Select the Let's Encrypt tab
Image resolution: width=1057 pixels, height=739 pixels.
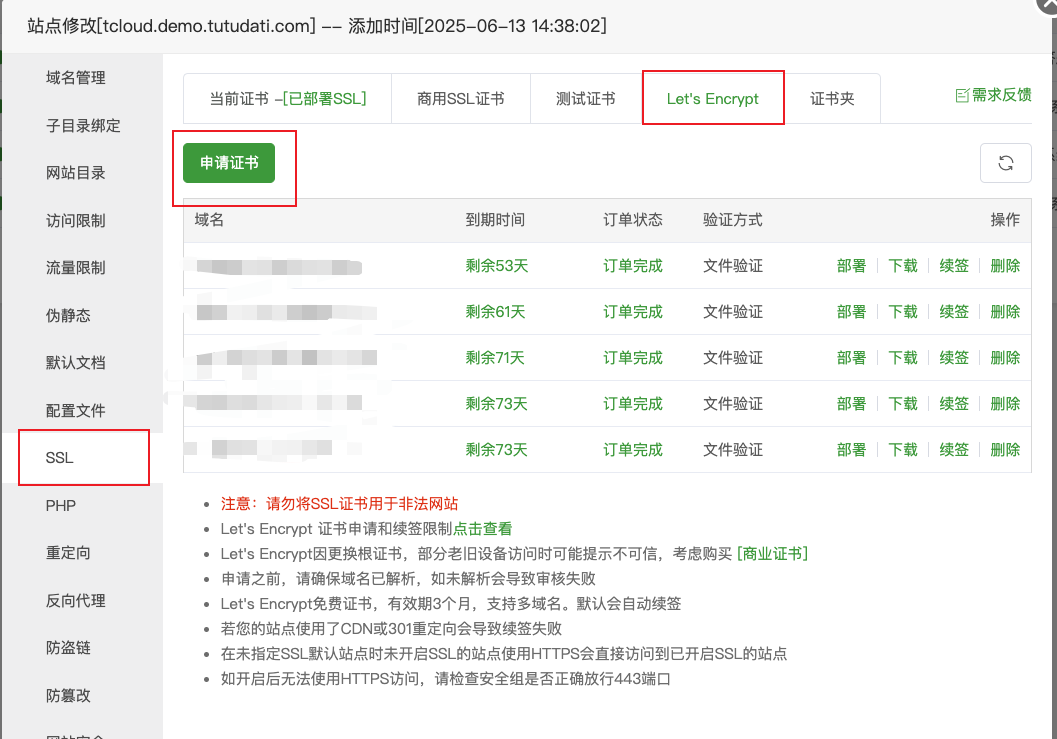(x=713, y=97)
